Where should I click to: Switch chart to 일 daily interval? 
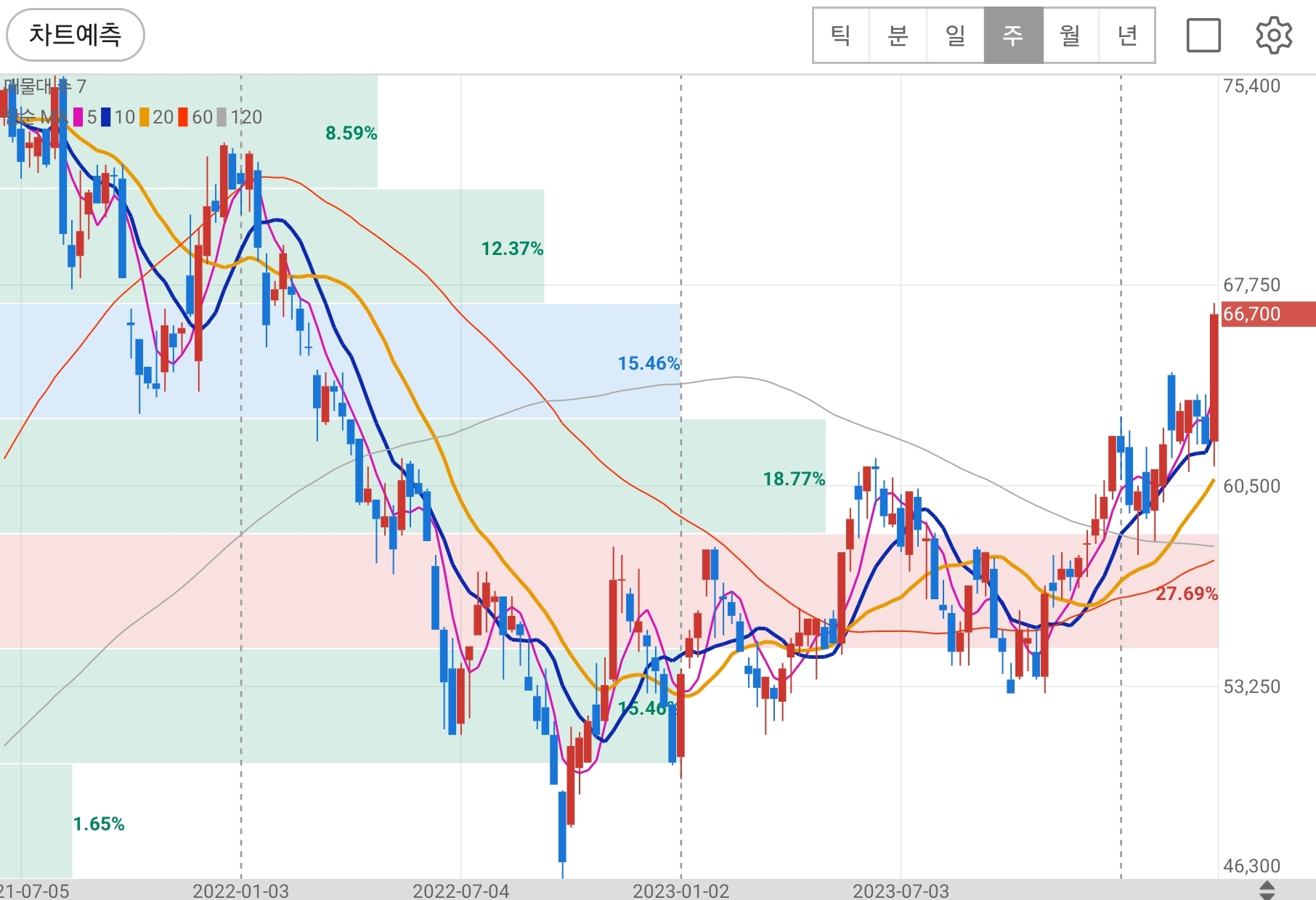point(956,36)
